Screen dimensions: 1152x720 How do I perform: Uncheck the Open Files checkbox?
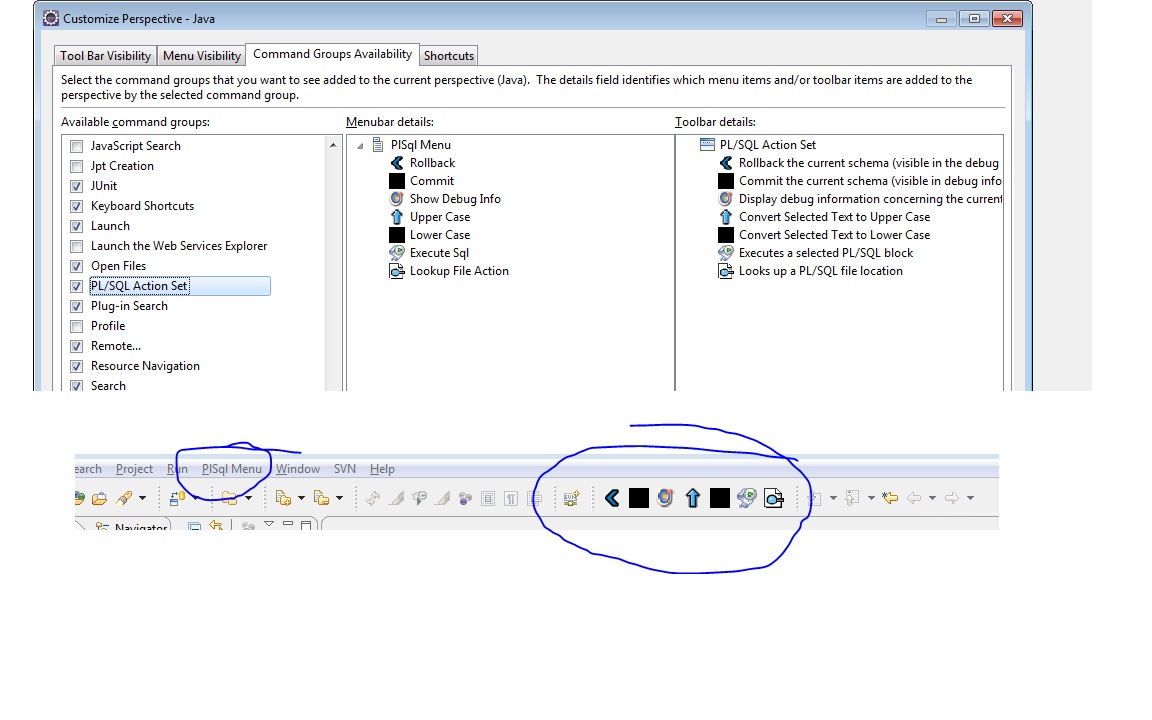pyautogui.click(x=76, y=266)
